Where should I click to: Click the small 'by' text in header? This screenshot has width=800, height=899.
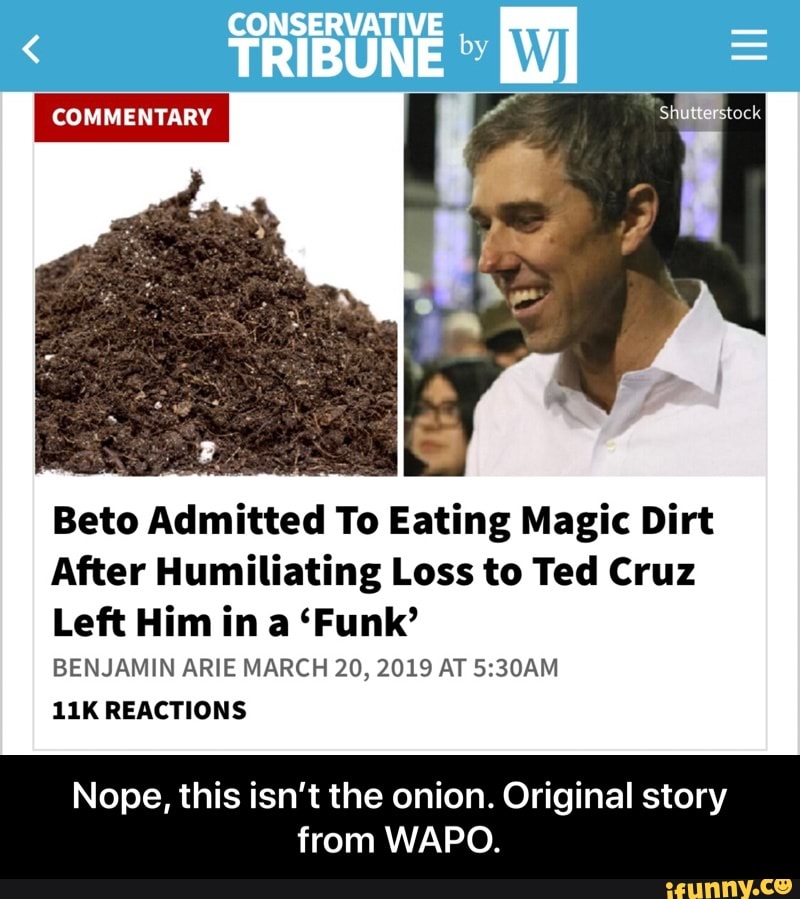click(x=472, y=46)
